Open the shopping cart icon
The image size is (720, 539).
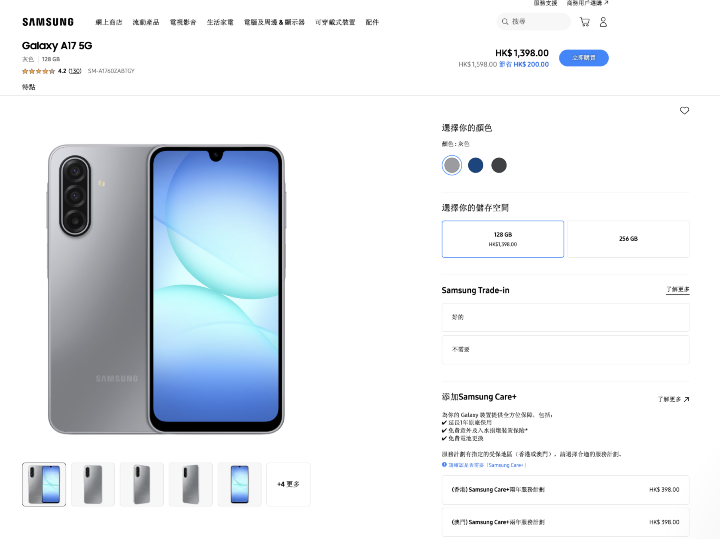pos(585,22)
